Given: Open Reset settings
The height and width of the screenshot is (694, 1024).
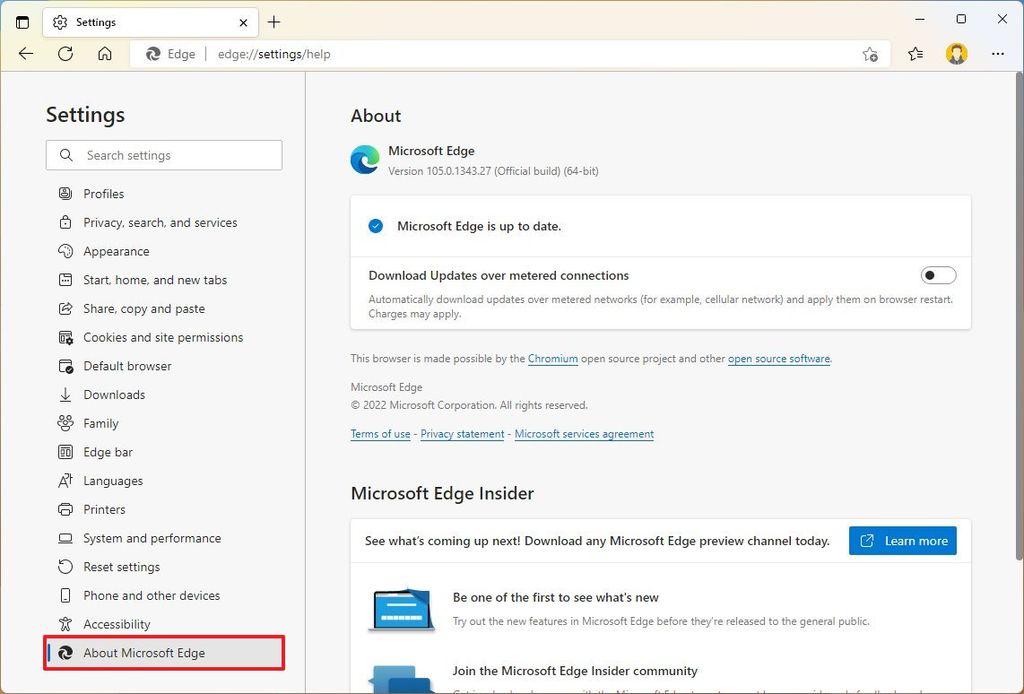Looking at the screenshot, I should [122, 566].
